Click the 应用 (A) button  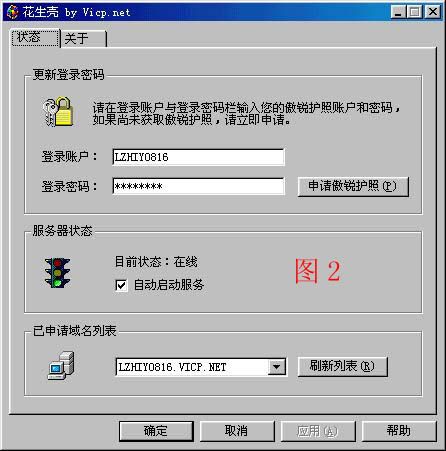coord(318,431)
